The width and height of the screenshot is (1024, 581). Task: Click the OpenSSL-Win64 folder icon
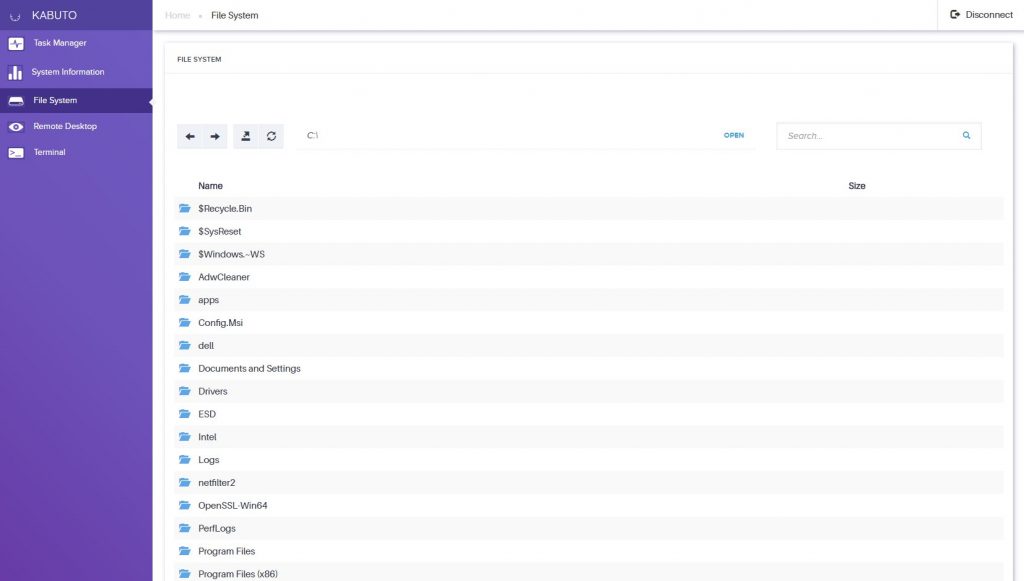click(185, 505)
